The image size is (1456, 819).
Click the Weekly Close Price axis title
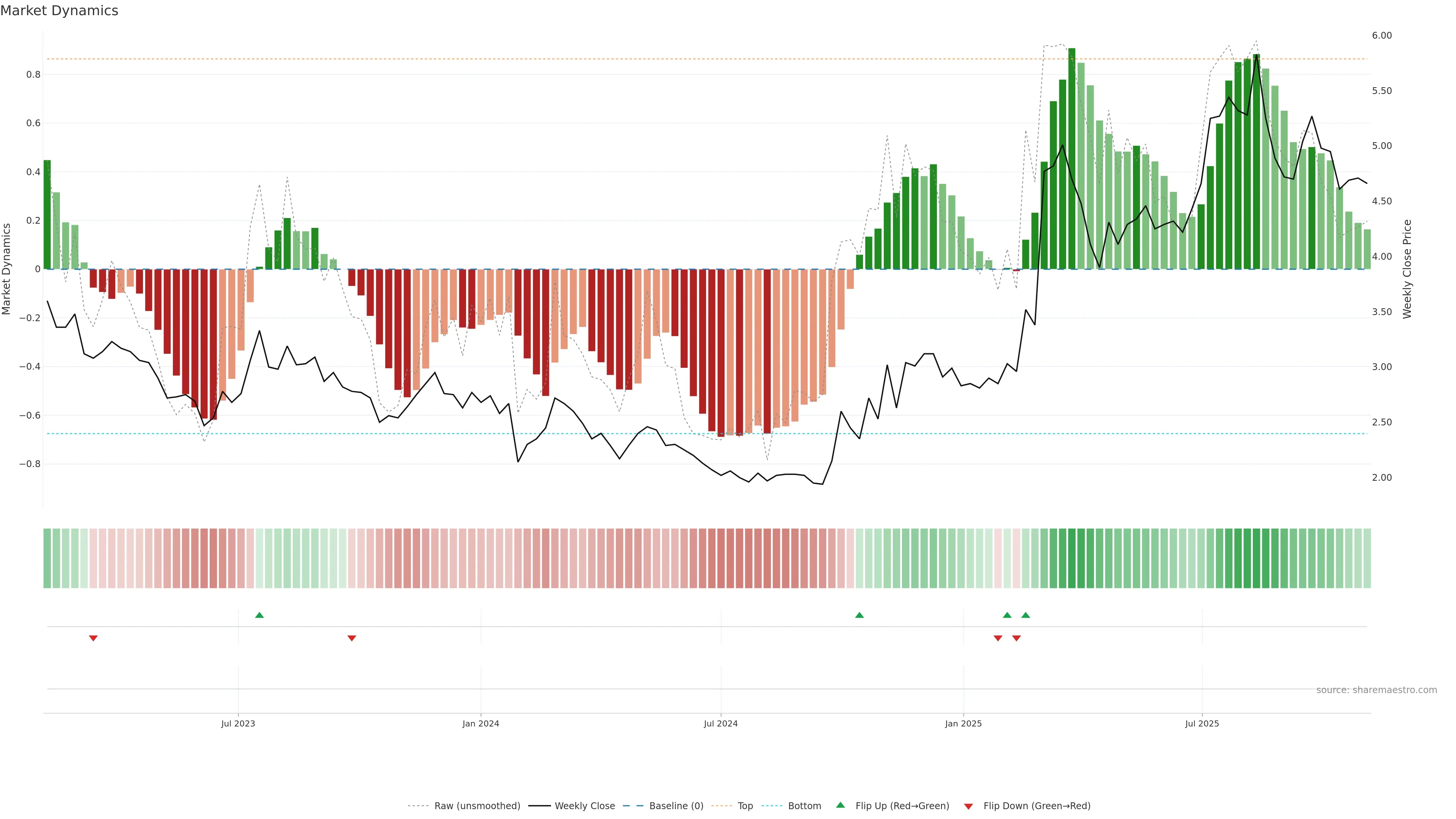(1407, 269)
